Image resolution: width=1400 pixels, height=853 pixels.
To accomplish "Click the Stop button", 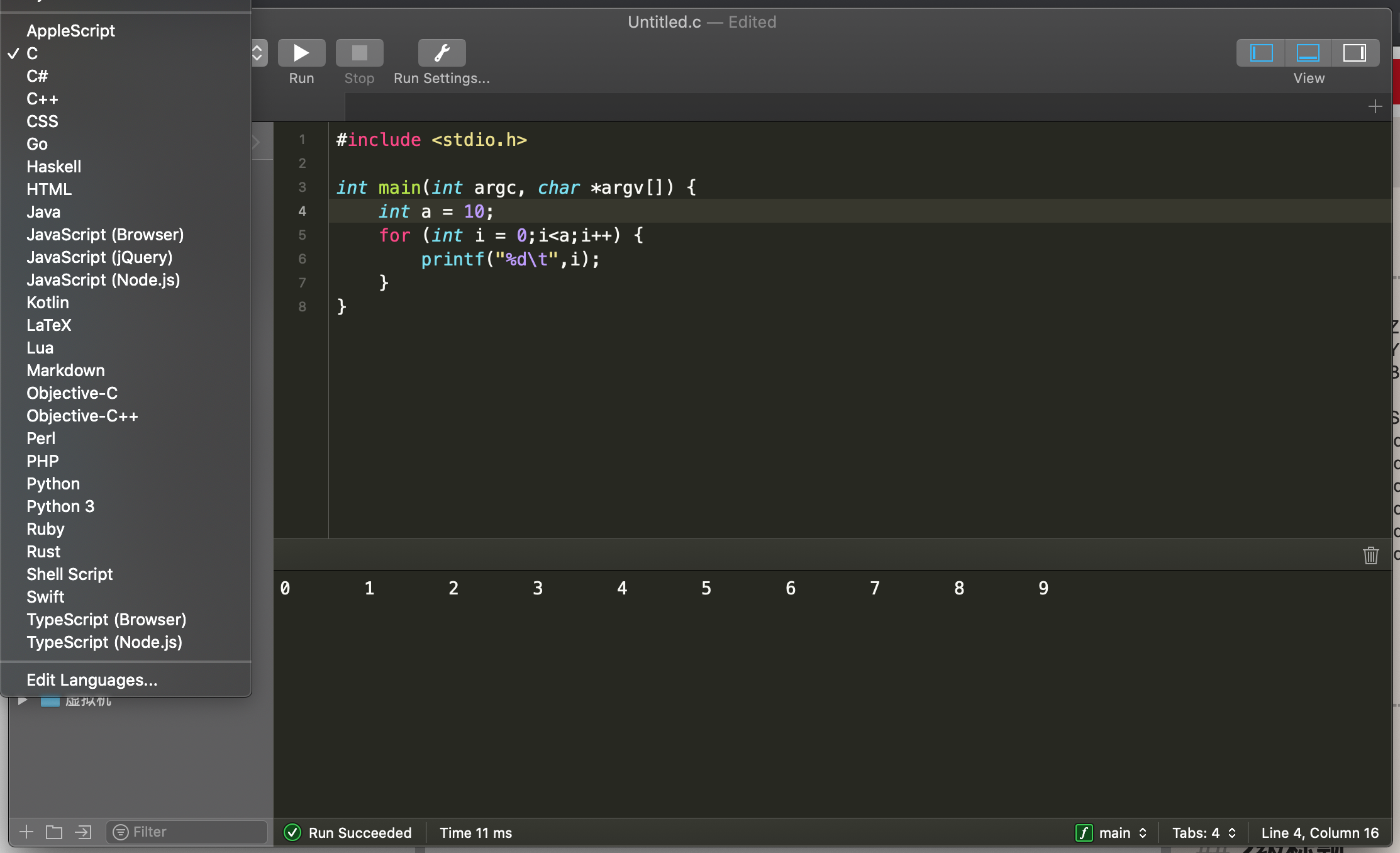I will pos(358,52).
